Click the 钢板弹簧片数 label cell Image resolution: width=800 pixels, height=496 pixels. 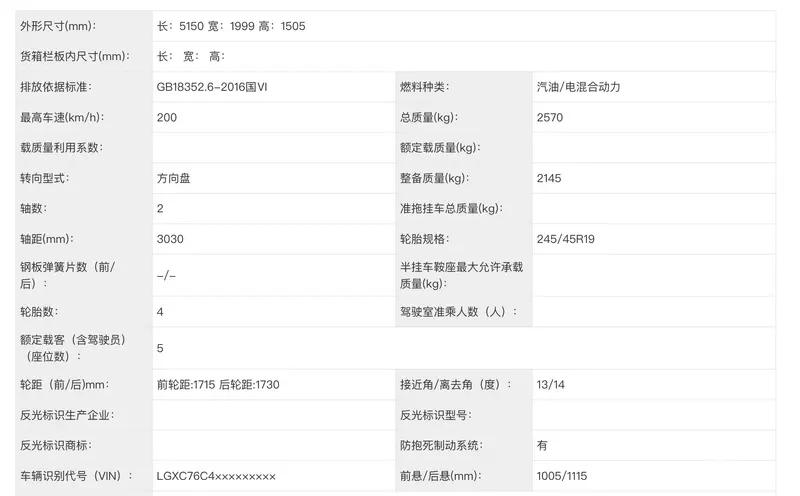68,275
